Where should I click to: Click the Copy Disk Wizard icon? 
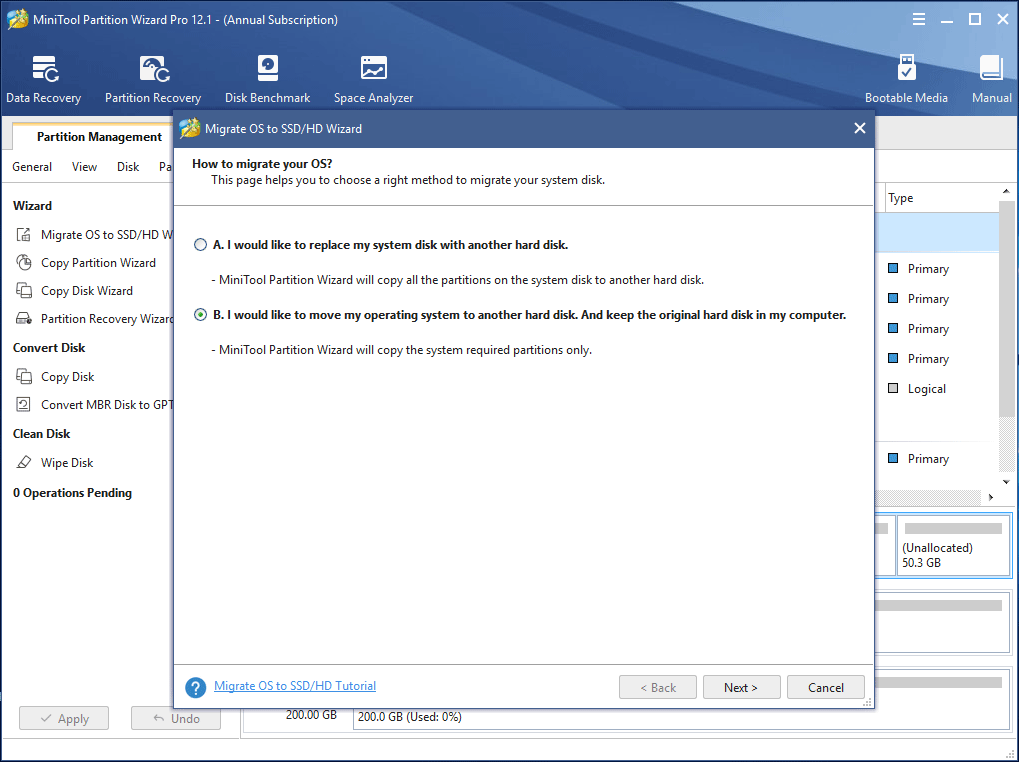pos(23,290)
